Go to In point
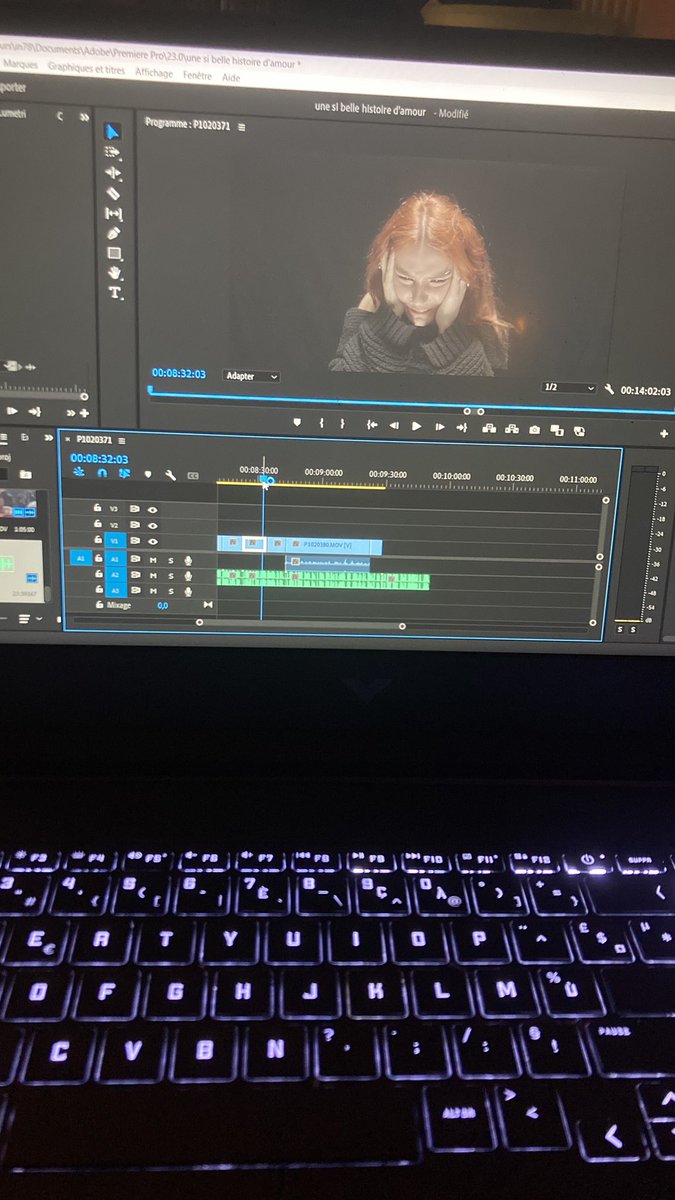675x1200 pixels. tap(372, 425)
